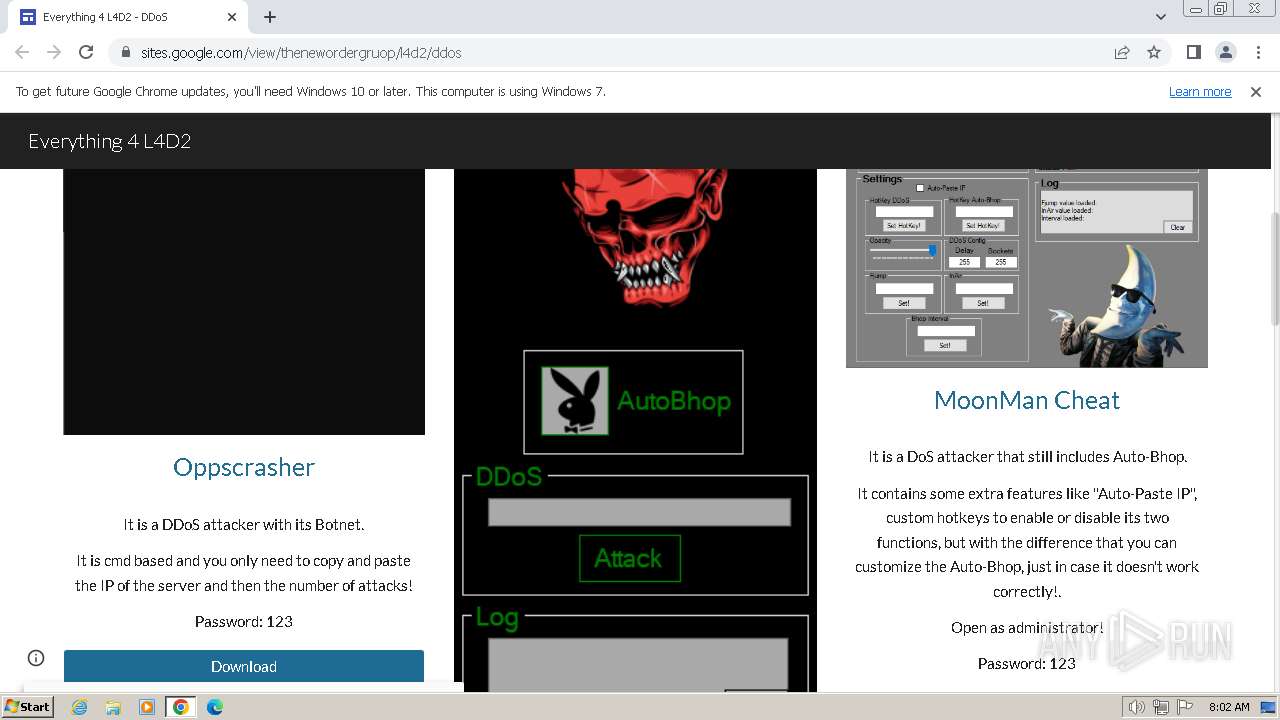Open Windows Explorer folder from taskbar

coord(113,707)
